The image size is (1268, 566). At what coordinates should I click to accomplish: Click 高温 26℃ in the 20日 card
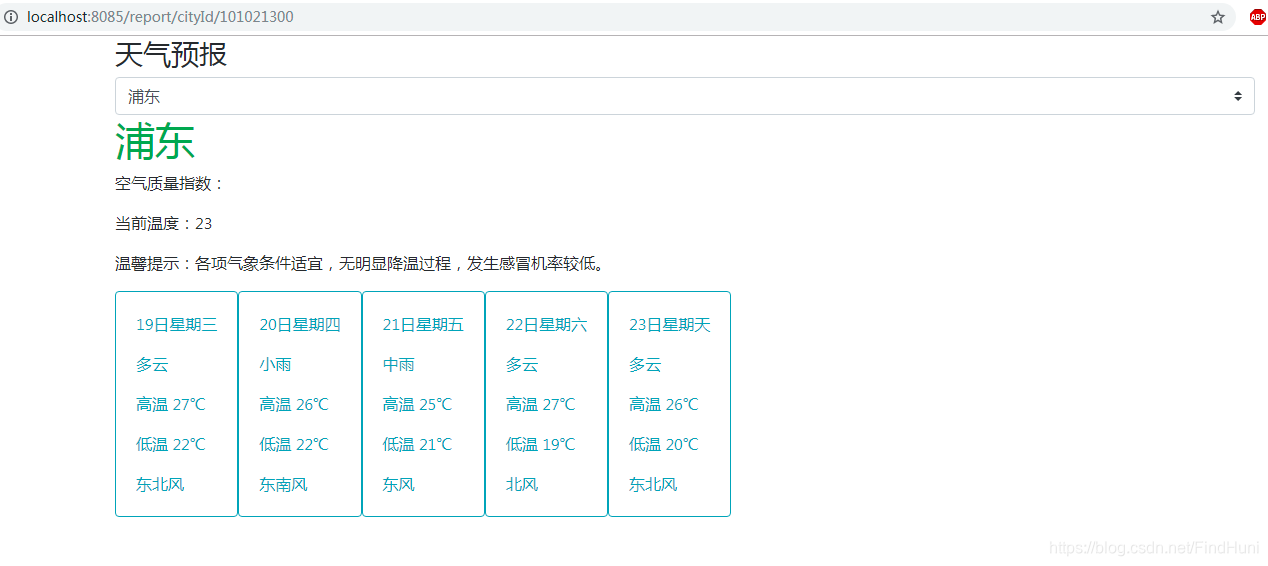[x=294, y=405]
